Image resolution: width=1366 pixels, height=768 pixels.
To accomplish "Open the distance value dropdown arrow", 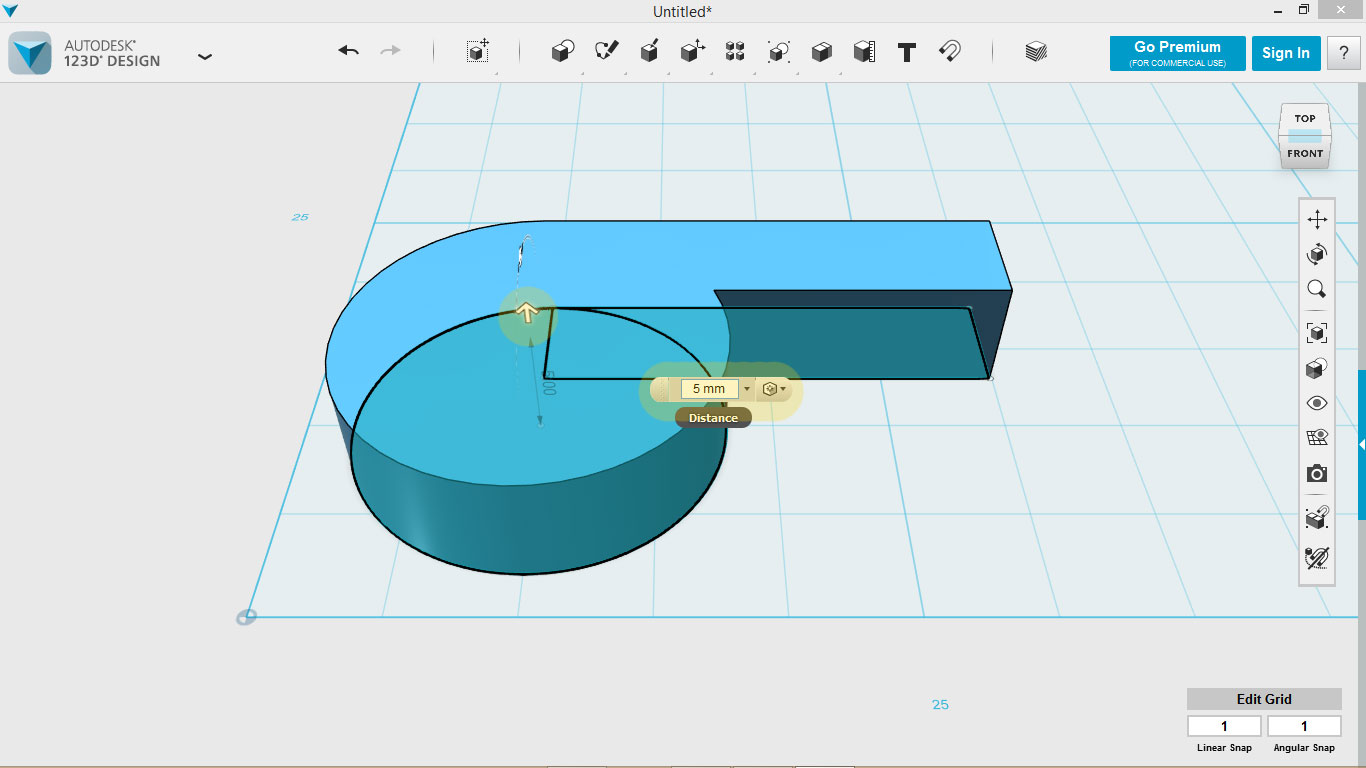I will pos(746,389).
